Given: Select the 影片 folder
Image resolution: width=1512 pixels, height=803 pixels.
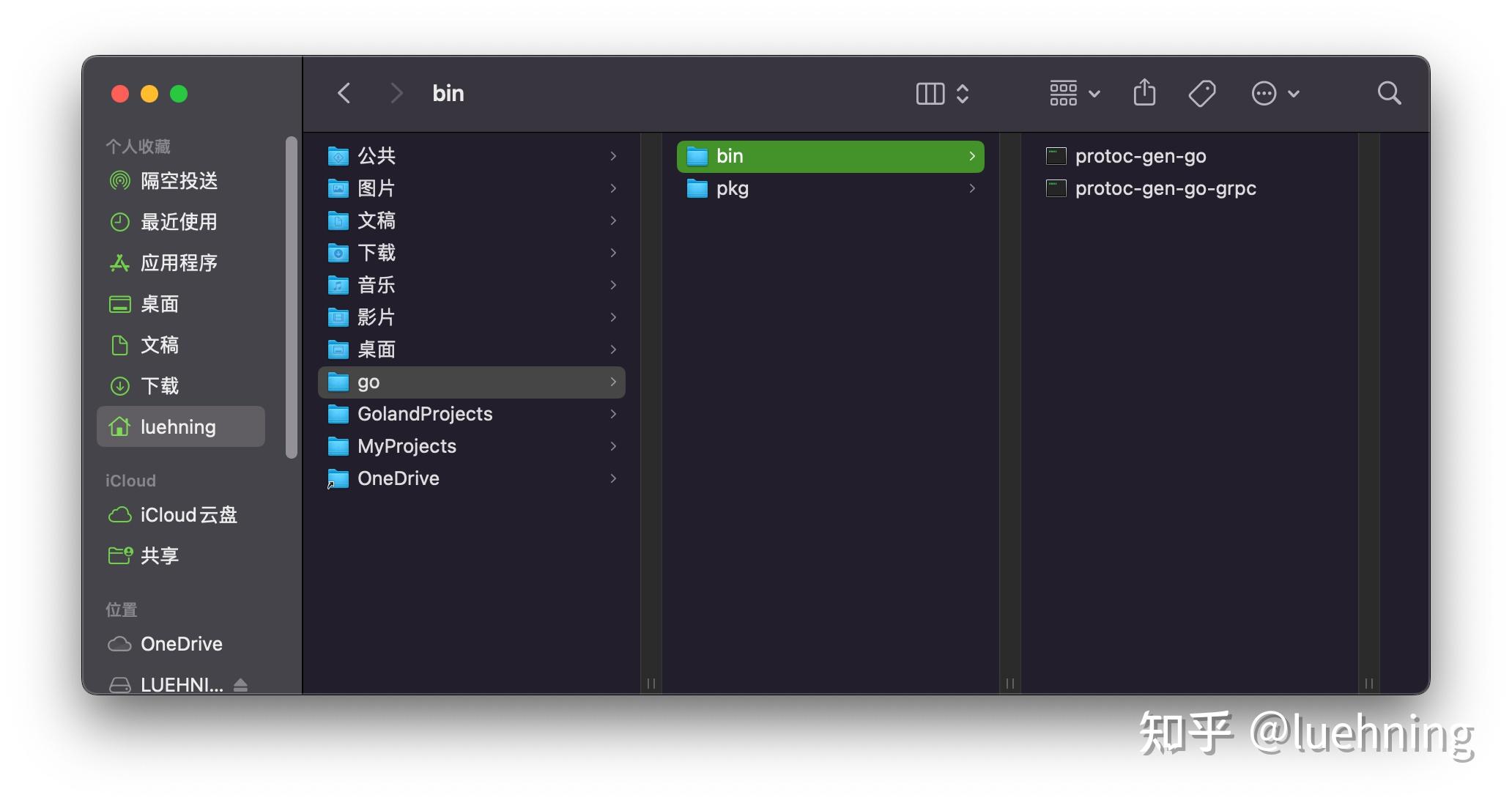Looking at the screenshot, I should point(472,317).
